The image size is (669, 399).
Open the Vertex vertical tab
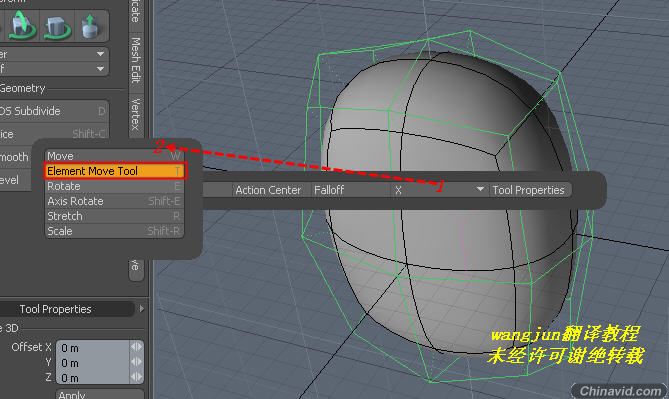pos(136,114)
